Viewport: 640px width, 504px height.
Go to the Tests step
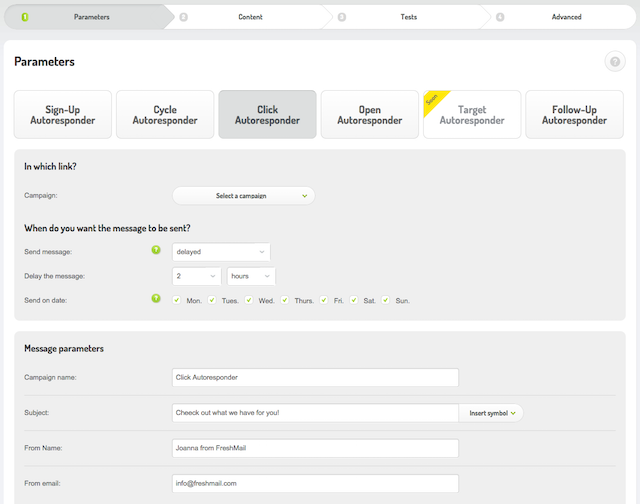409,17
